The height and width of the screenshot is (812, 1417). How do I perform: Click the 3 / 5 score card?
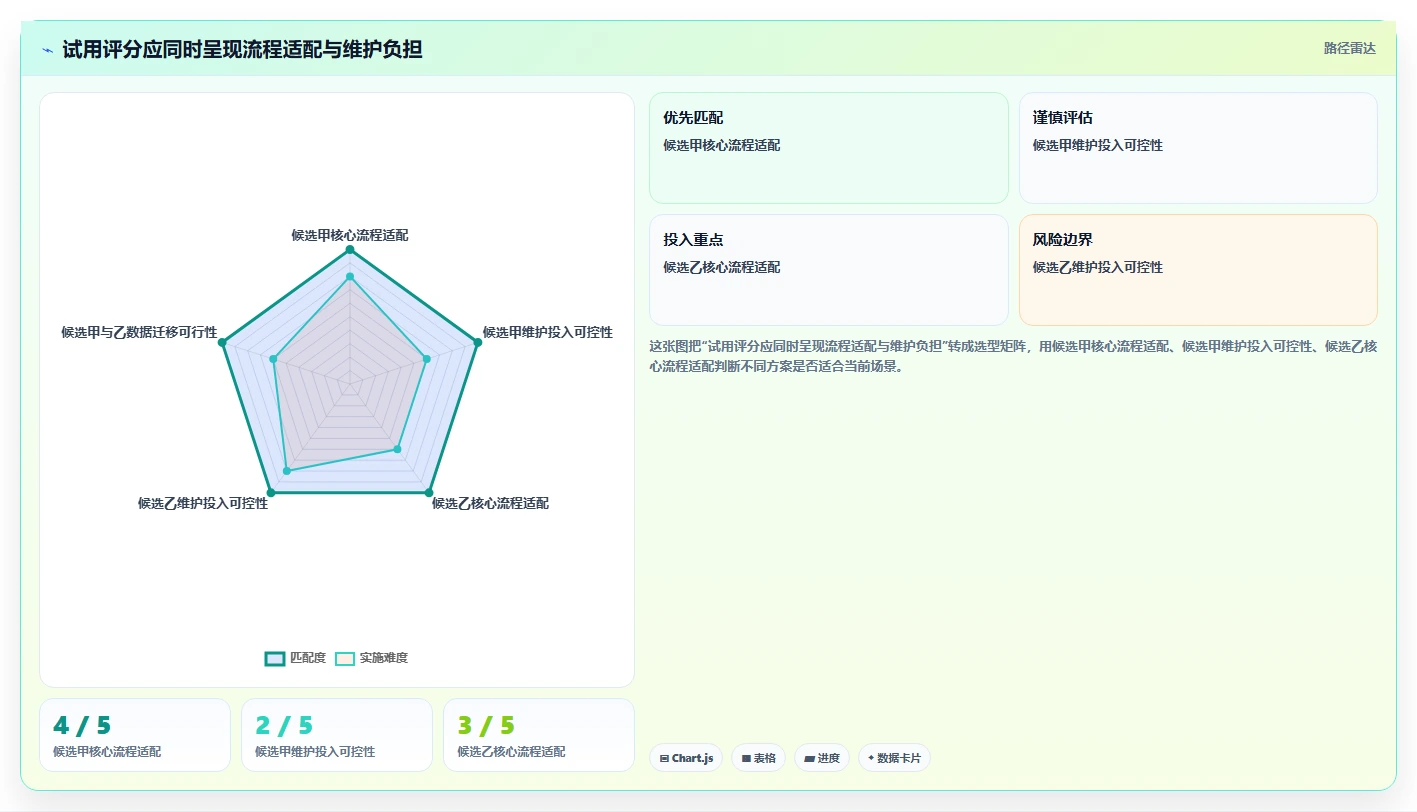539,735
